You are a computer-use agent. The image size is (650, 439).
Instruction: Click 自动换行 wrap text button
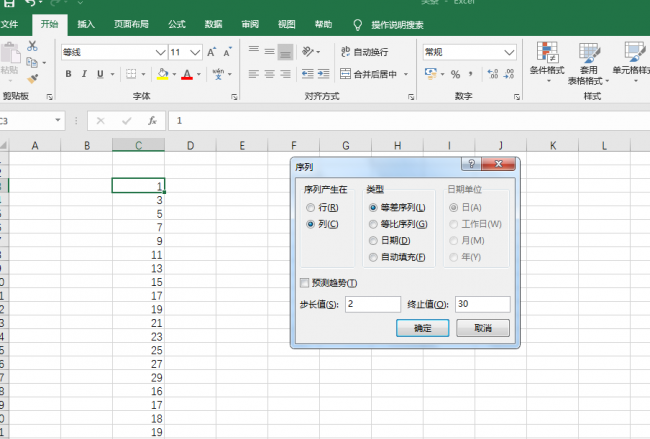click(x=364, y=52)
